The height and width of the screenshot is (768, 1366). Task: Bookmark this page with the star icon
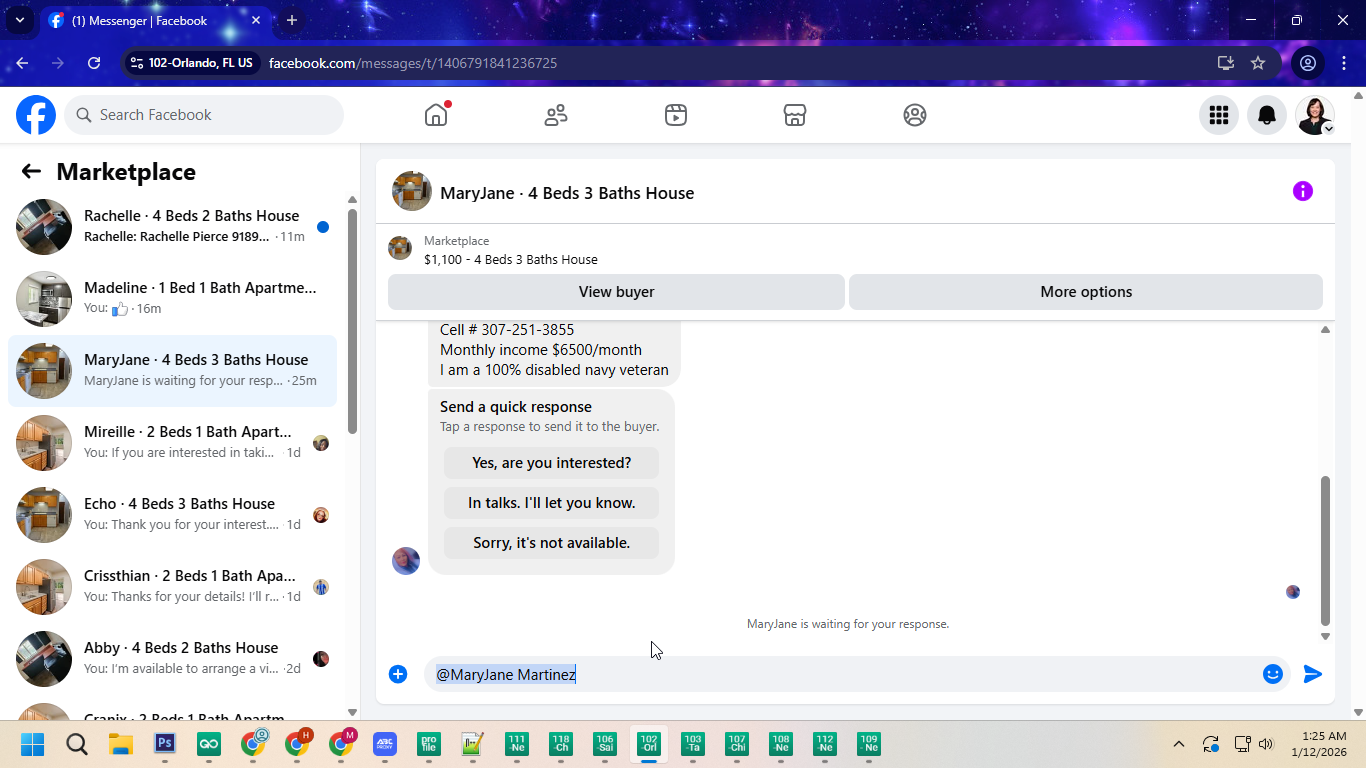[x=1258, y=63]
